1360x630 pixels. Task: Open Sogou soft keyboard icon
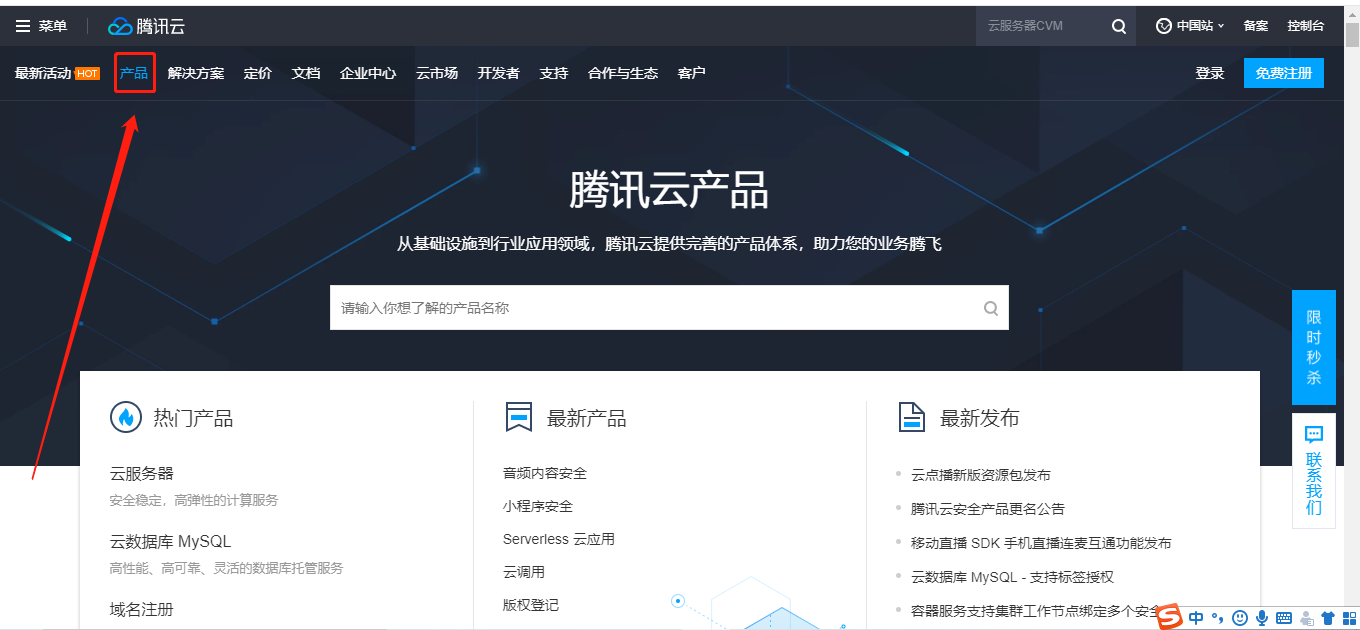(x=1284, y=618)
